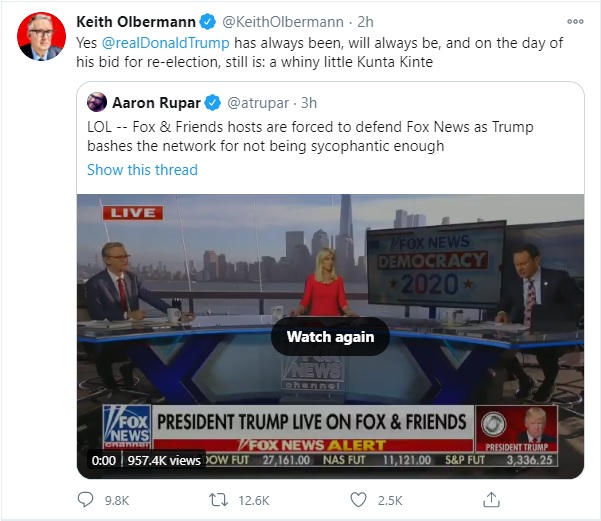Click Aaron Rupar's small avatar
The image size is (601, 521).
pos(97,103)
